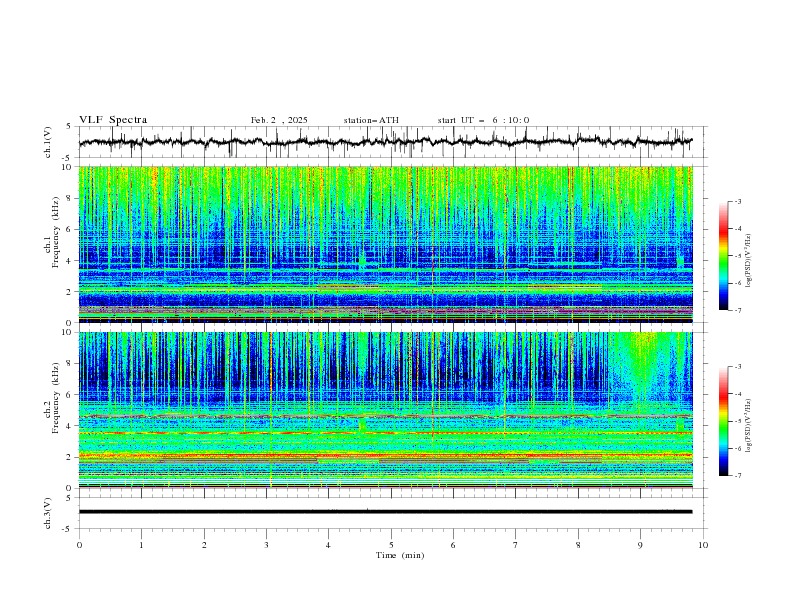This screenshot has width=792, height=612.
Task: Click the "Time (min)" x-axis label
Action: (x=400, y=555)
